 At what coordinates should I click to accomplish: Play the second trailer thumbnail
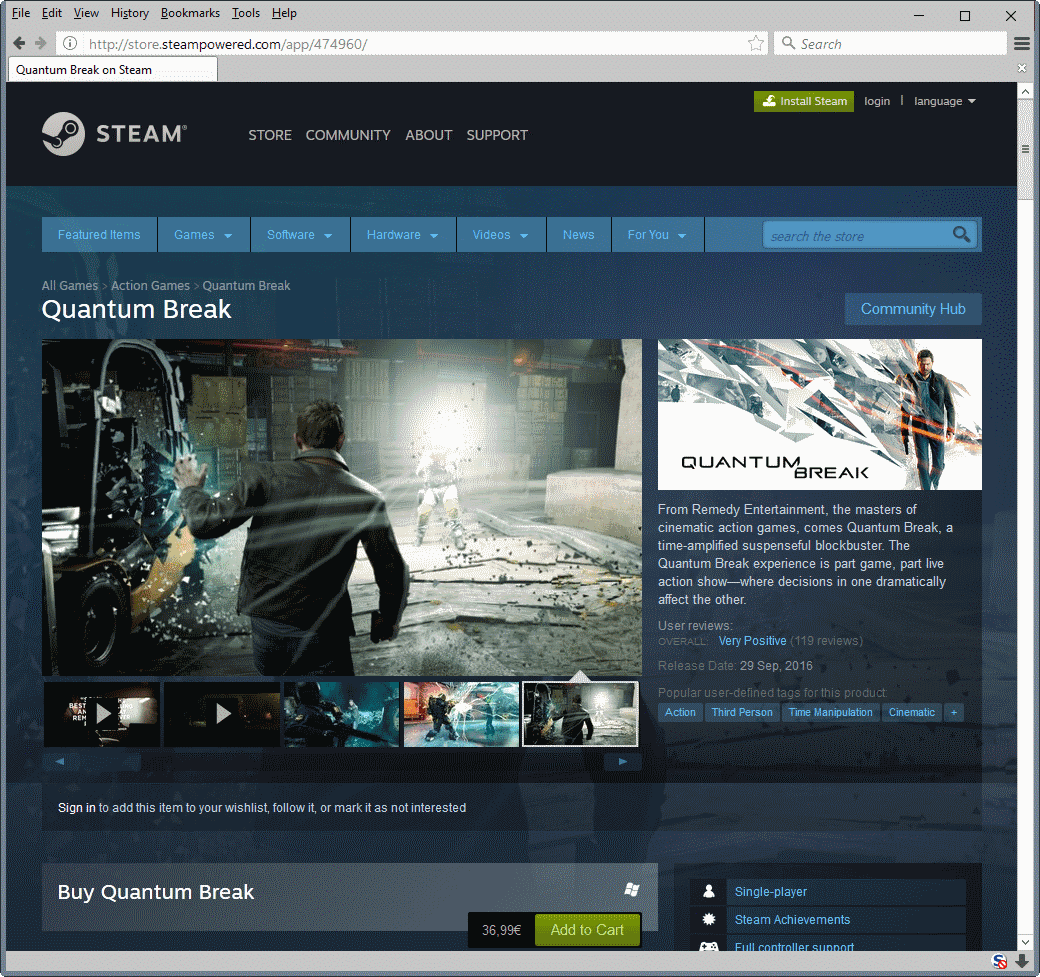222,714
